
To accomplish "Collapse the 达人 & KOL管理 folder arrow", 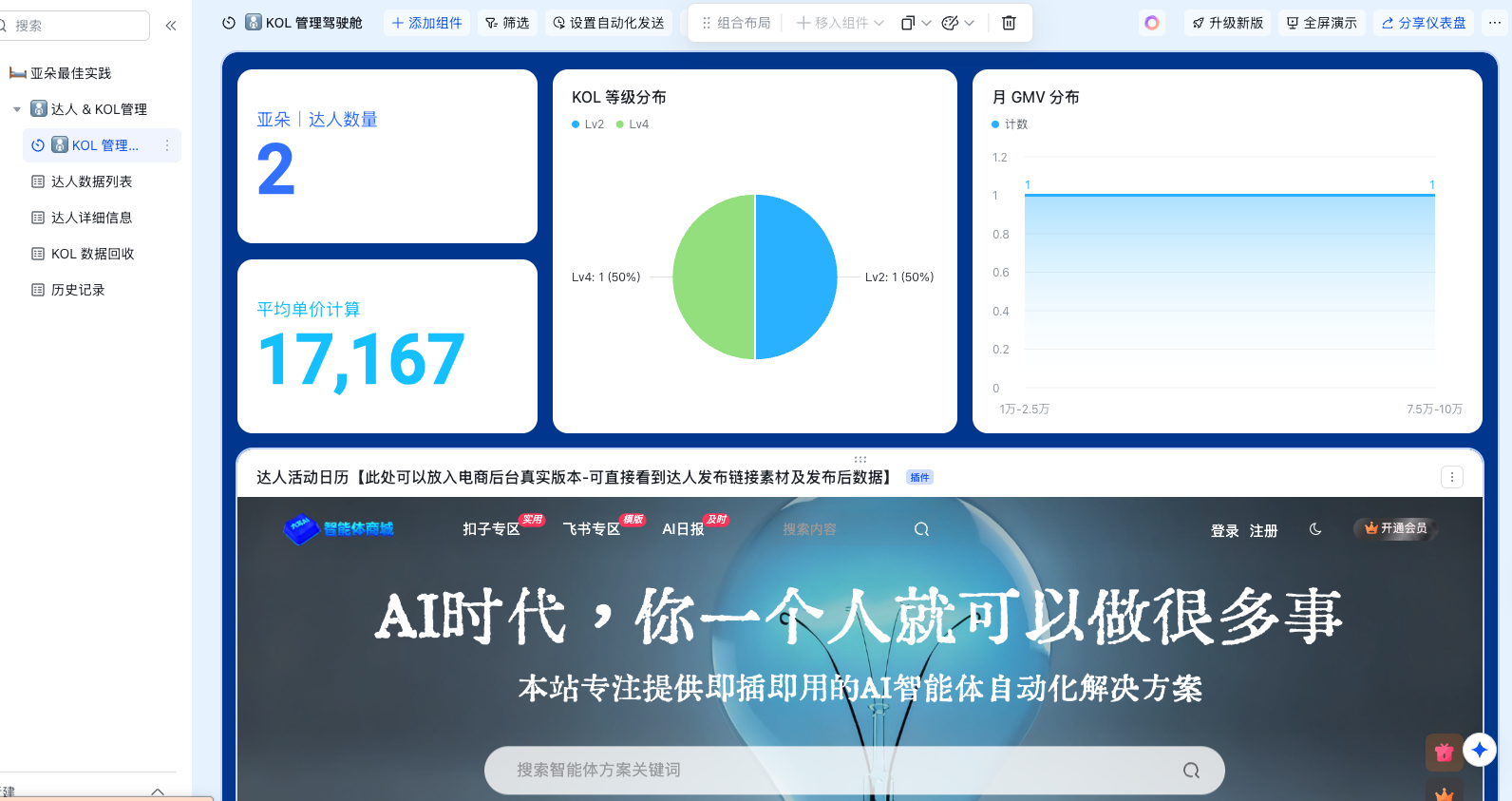I will [x=17, y=109].
